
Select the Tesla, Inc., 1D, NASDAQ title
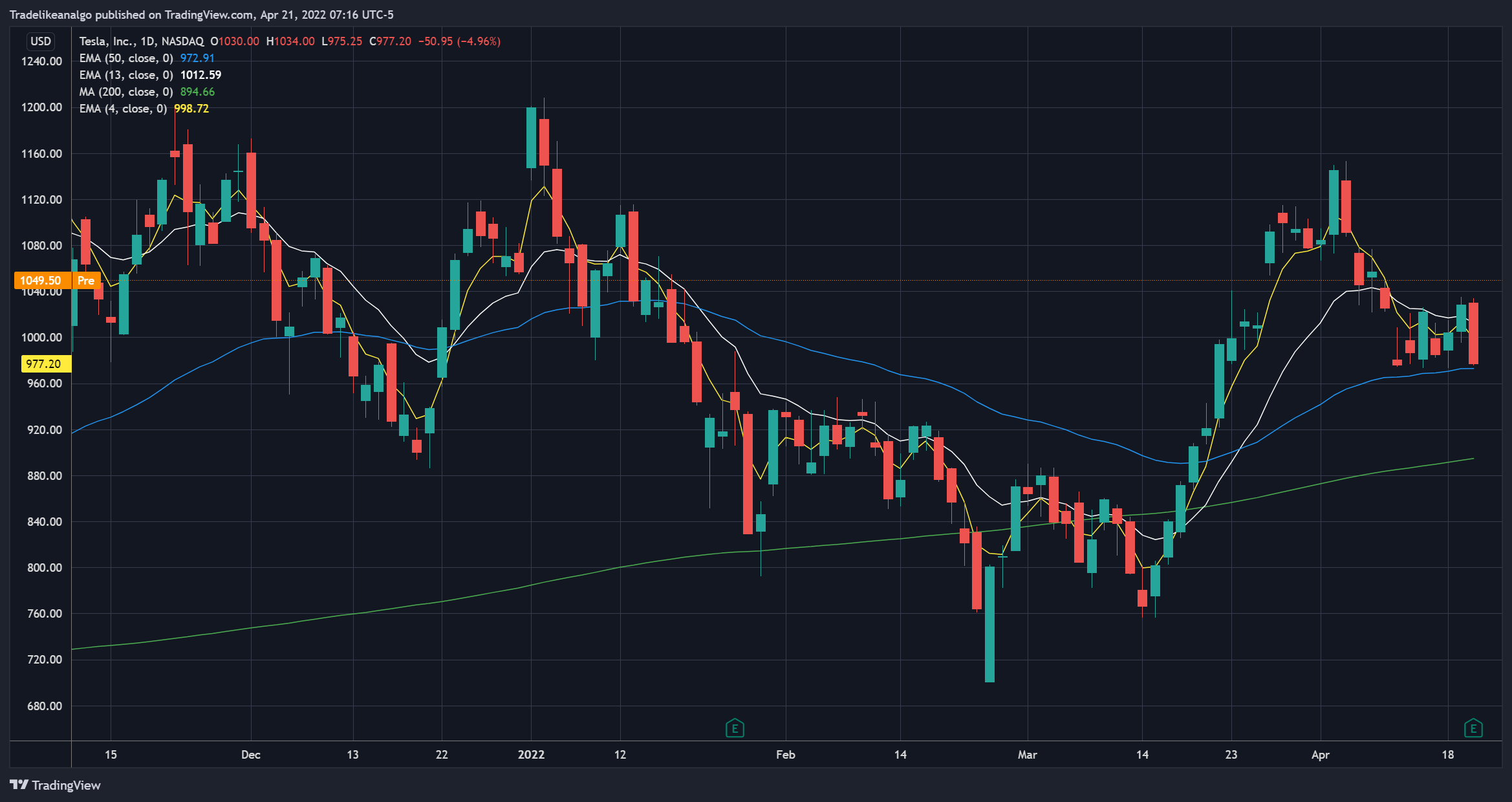tap(141, 41)
